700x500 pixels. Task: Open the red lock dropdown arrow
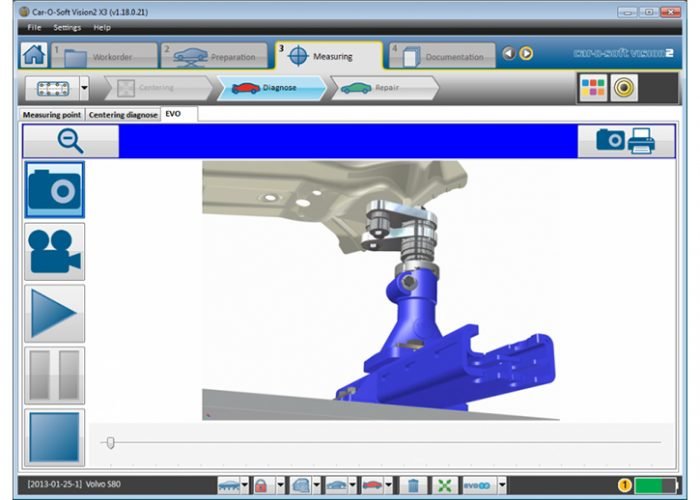[x=281, y=485]
